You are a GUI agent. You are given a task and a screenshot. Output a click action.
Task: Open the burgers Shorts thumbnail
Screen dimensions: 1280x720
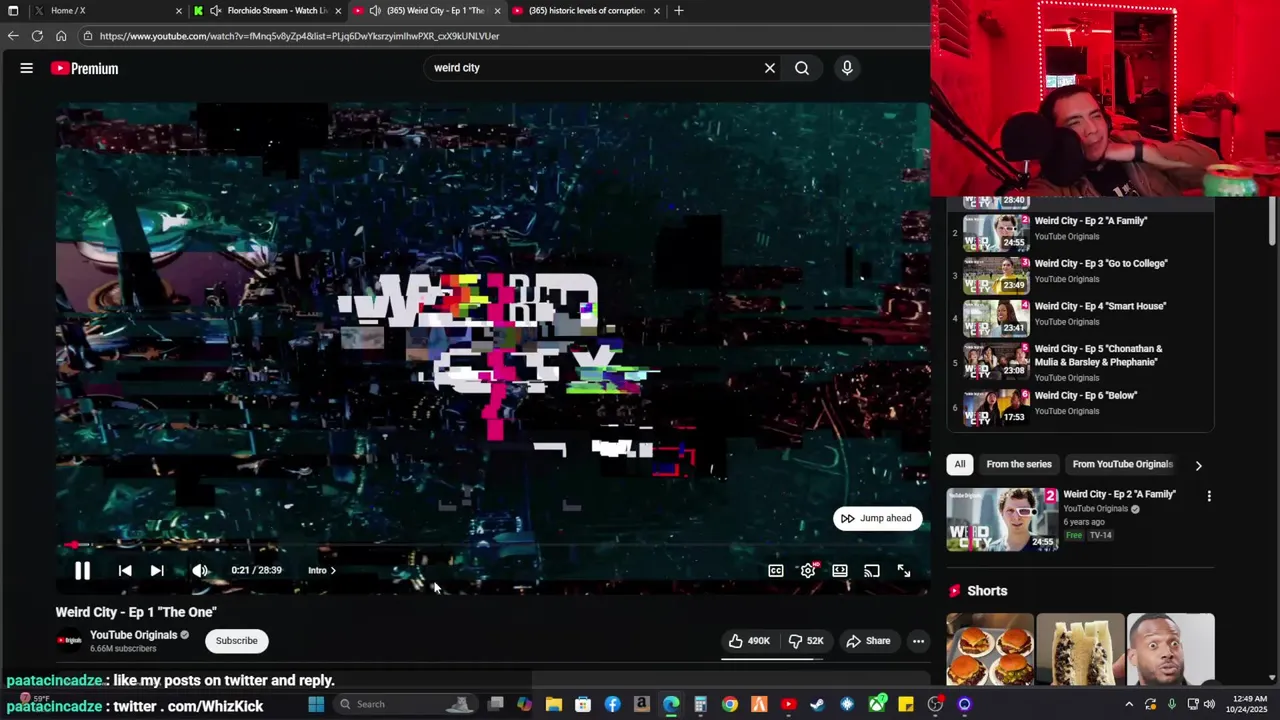[990, 650]
